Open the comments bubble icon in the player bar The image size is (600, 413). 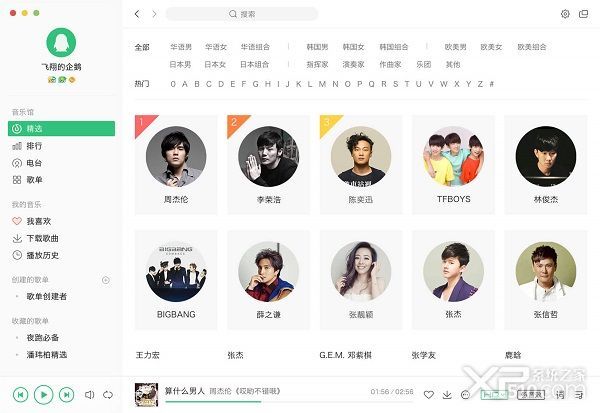click(x=465, y=395)
